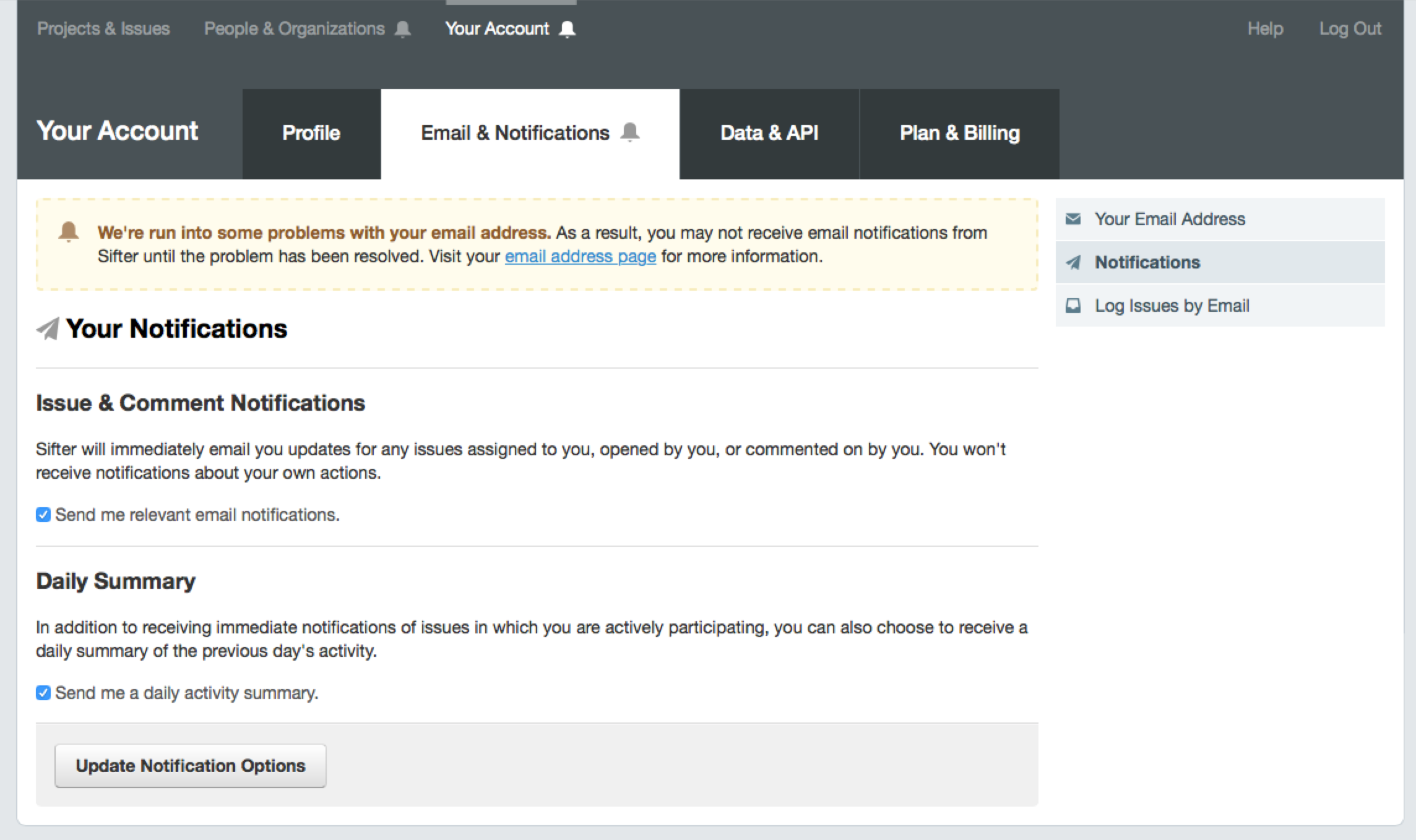1416x840 pixels.
Task: Select Notifications in the sidebar
Action: pyautogui.click(x=1220, y=262)
